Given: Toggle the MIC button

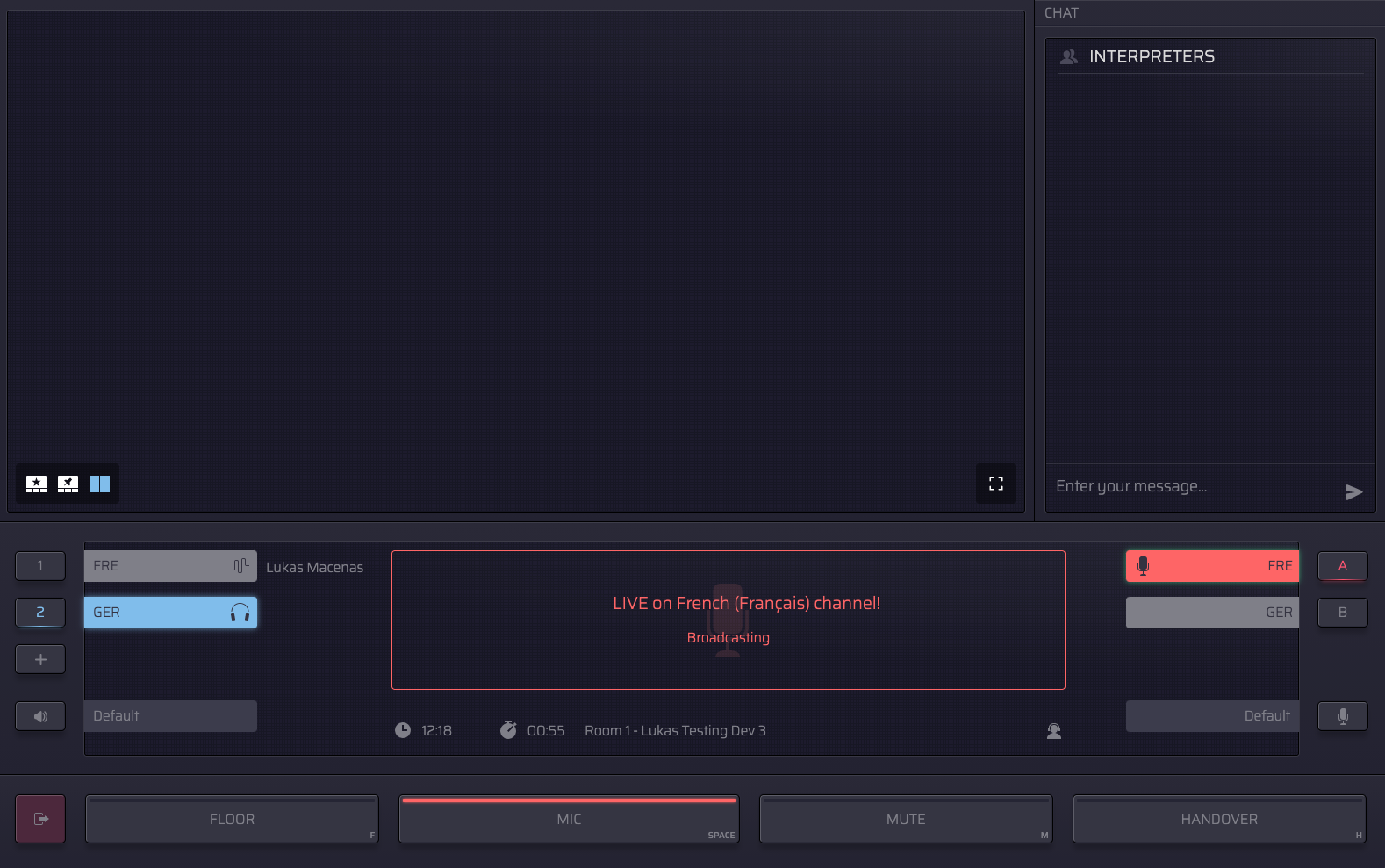Looking at the screenshot, I should click(569, 819).
